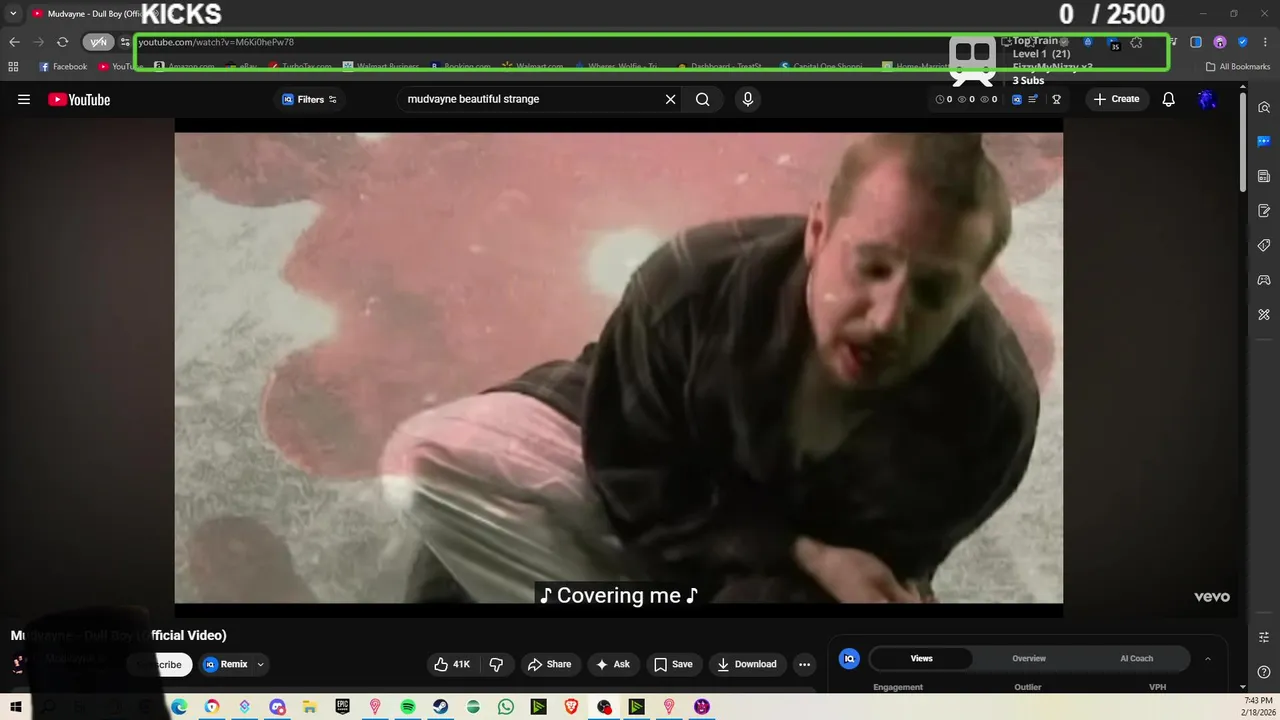The height and width of the screenshot is (720, 1280).
Task: Open File Explorer from the taskbar
Action: pos(310,707)
